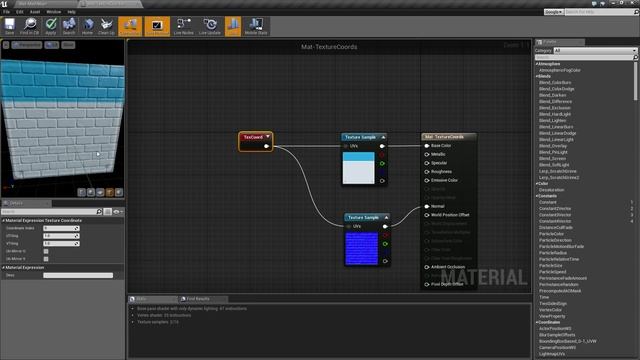Select the first preview shape icon in viewport
Screen dimensions: 640x360
[x=82, y=192]
